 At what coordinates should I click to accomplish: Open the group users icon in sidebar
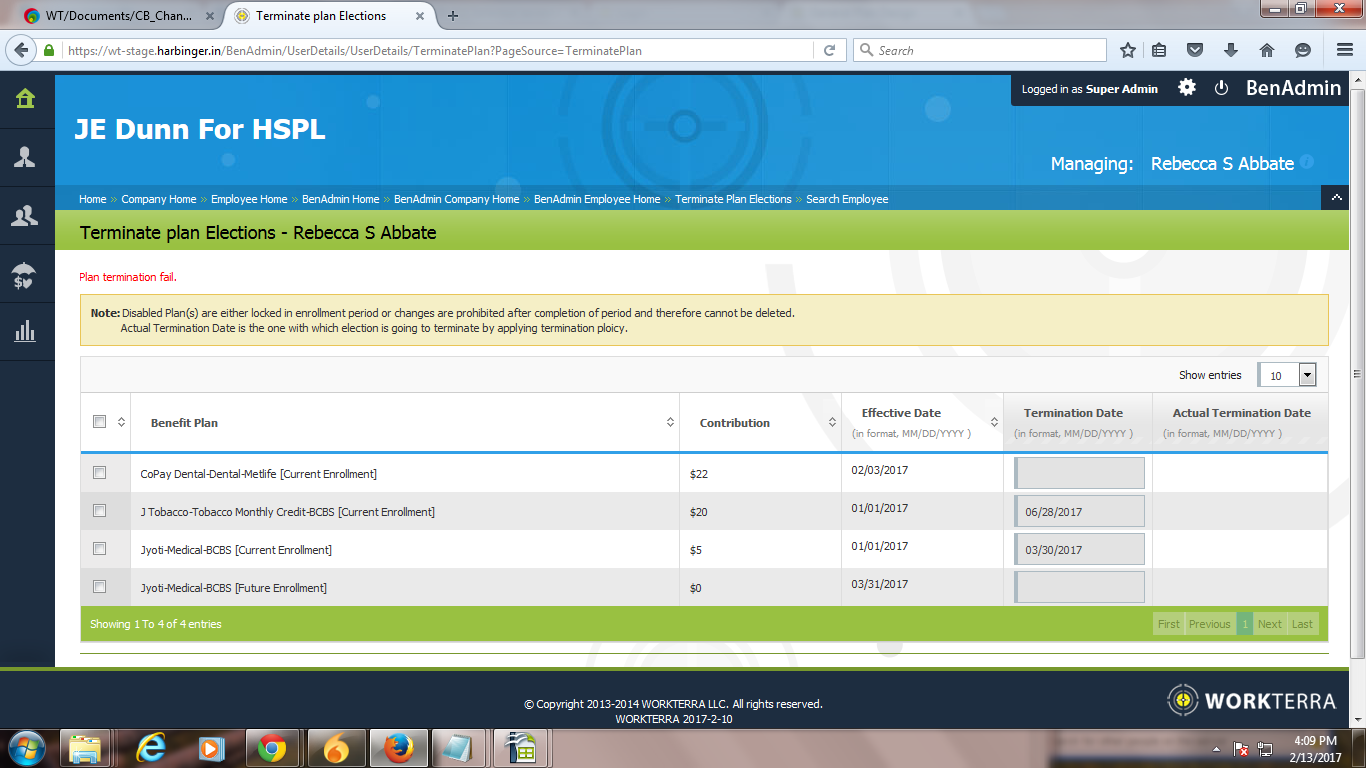click(25, 216)
